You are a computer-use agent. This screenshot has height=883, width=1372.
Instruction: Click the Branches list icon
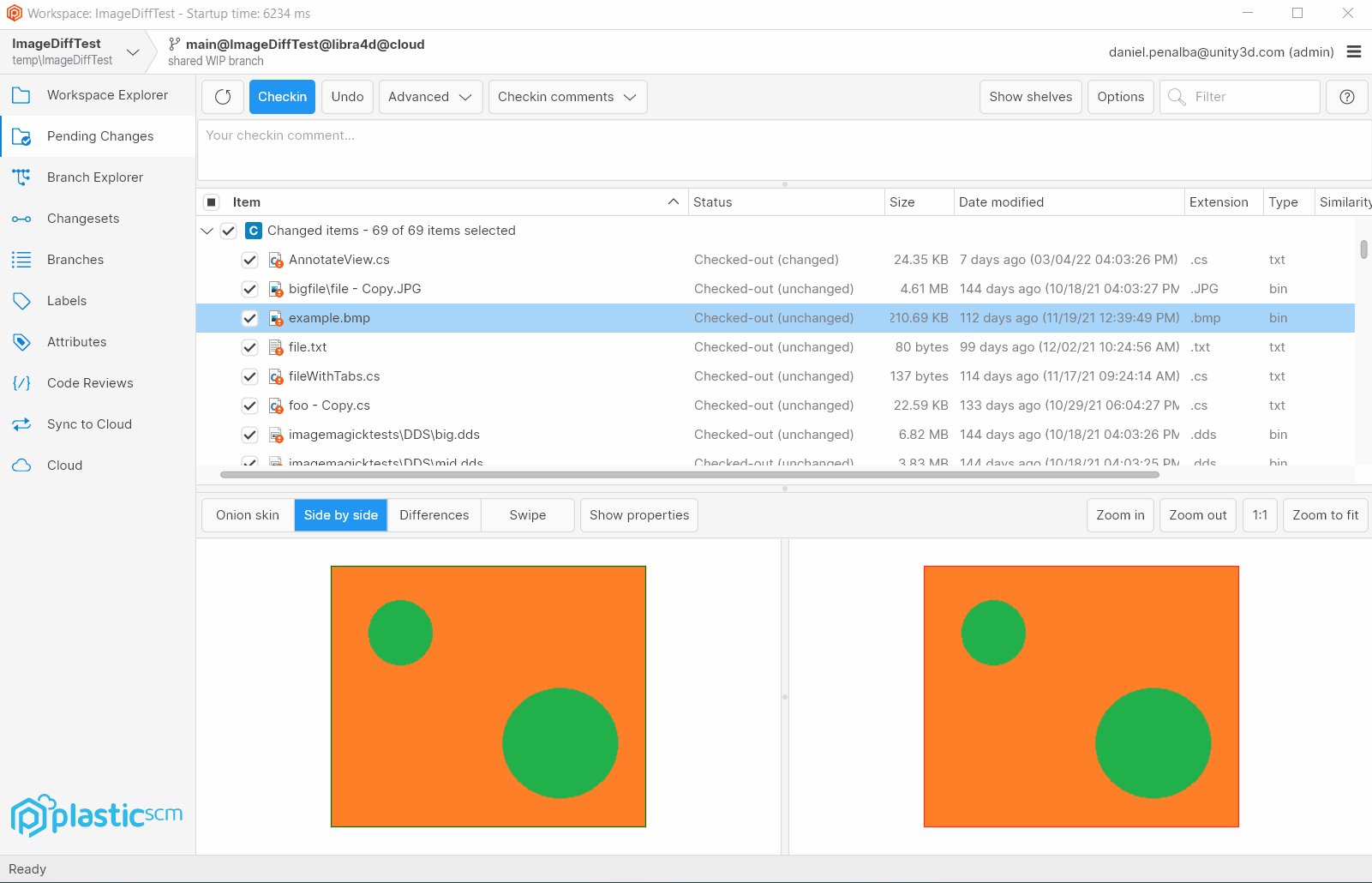[21, 259]
